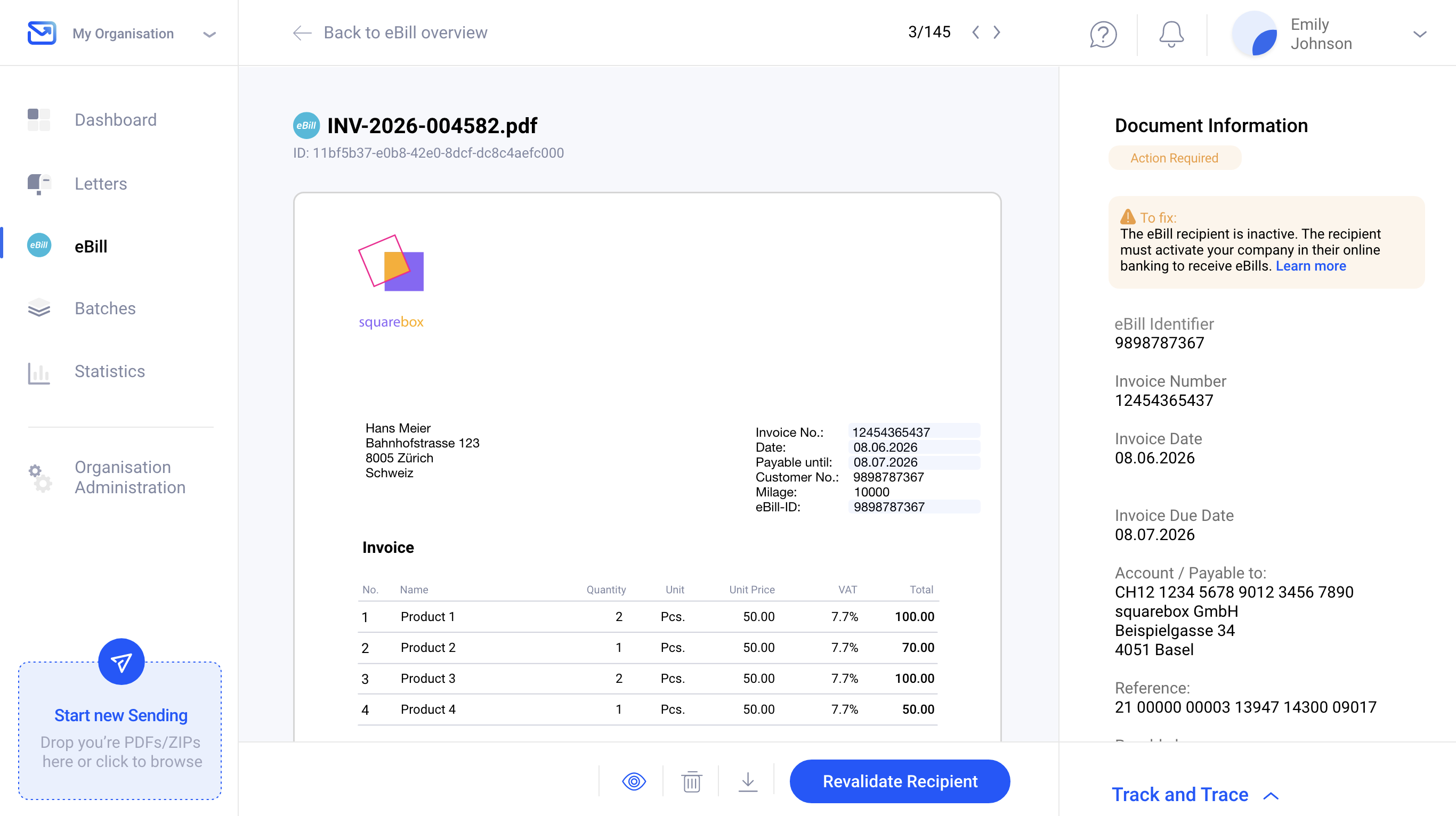This screenshot has height=816, width=1456.
Task: Click Invoice No. field in invoice preview
Action: pyautogui.click(x=914, y=432)
